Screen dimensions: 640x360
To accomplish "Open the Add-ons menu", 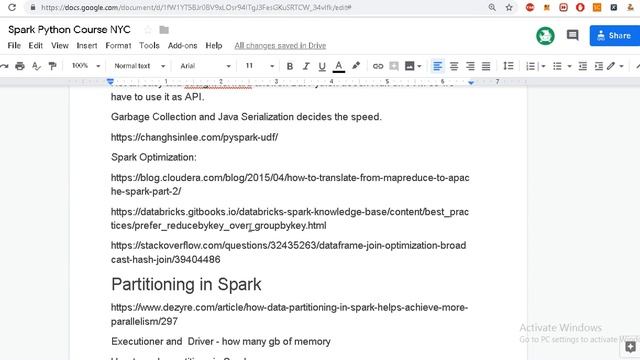I will pos(182,46).
